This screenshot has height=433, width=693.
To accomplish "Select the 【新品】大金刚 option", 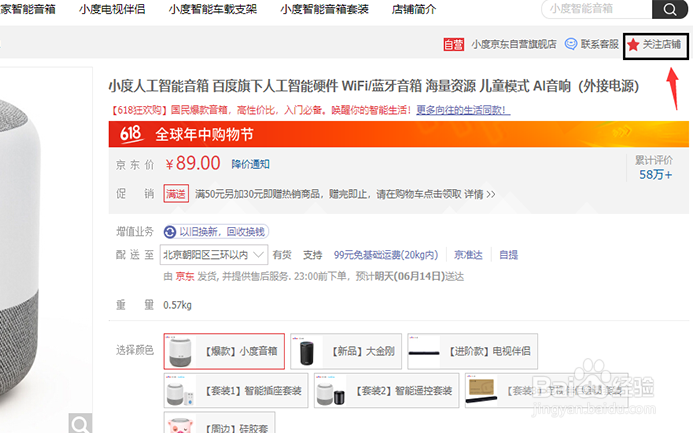I will coord(346,351).
